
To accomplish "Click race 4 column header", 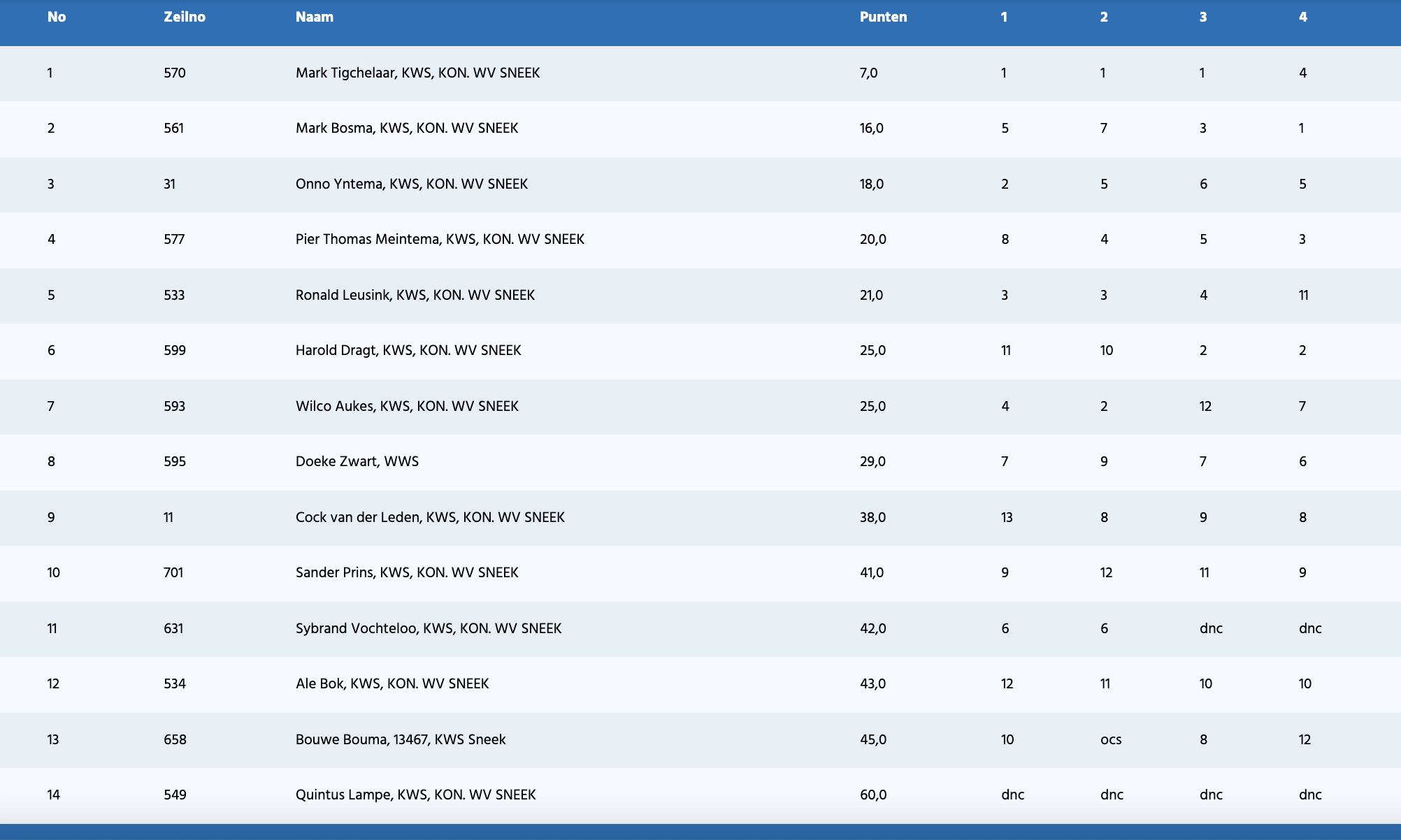I will pyautogui.click(x=1302, y=17).
